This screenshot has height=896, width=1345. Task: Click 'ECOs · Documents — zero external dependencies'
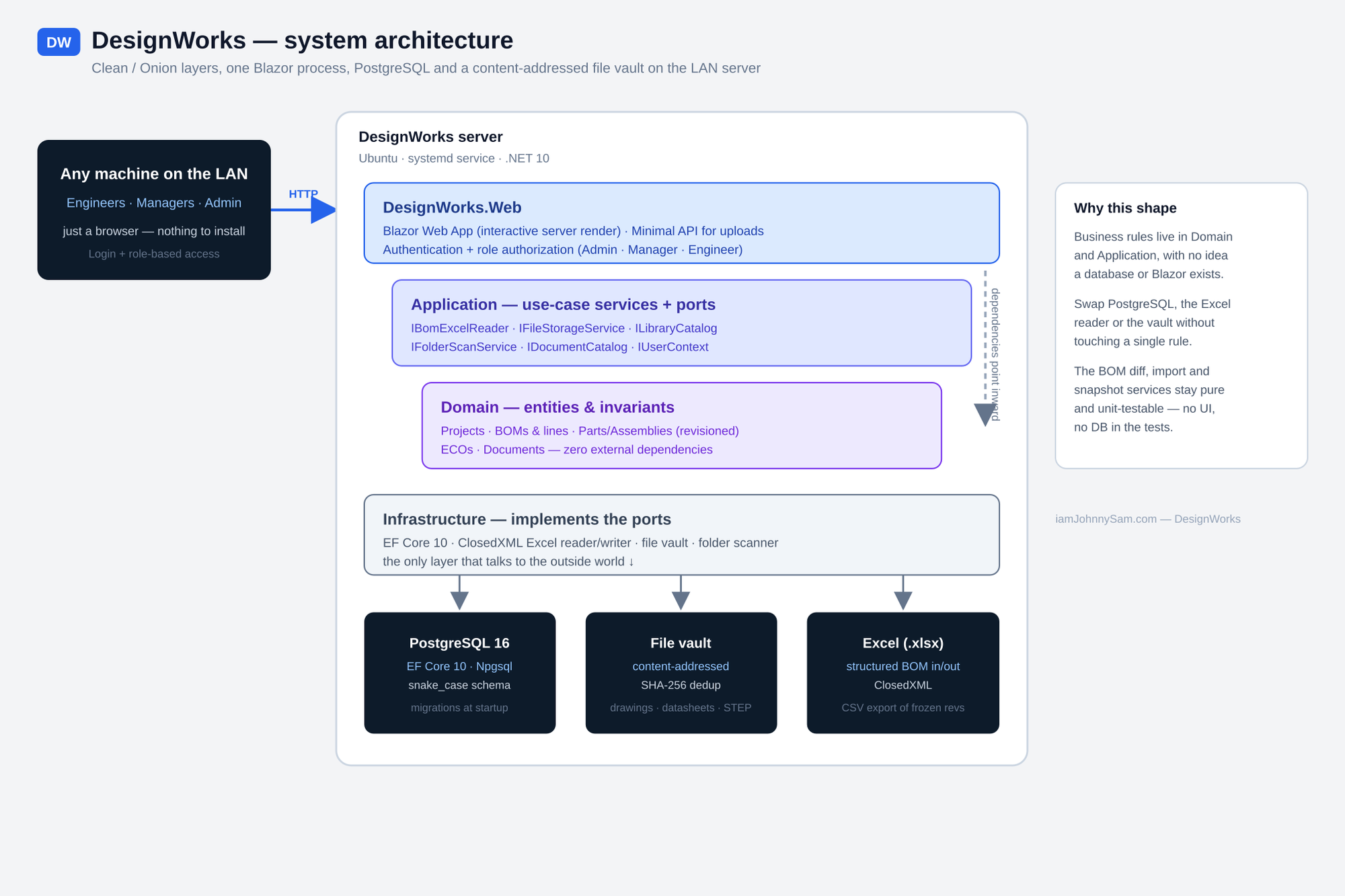coord(576,450)
